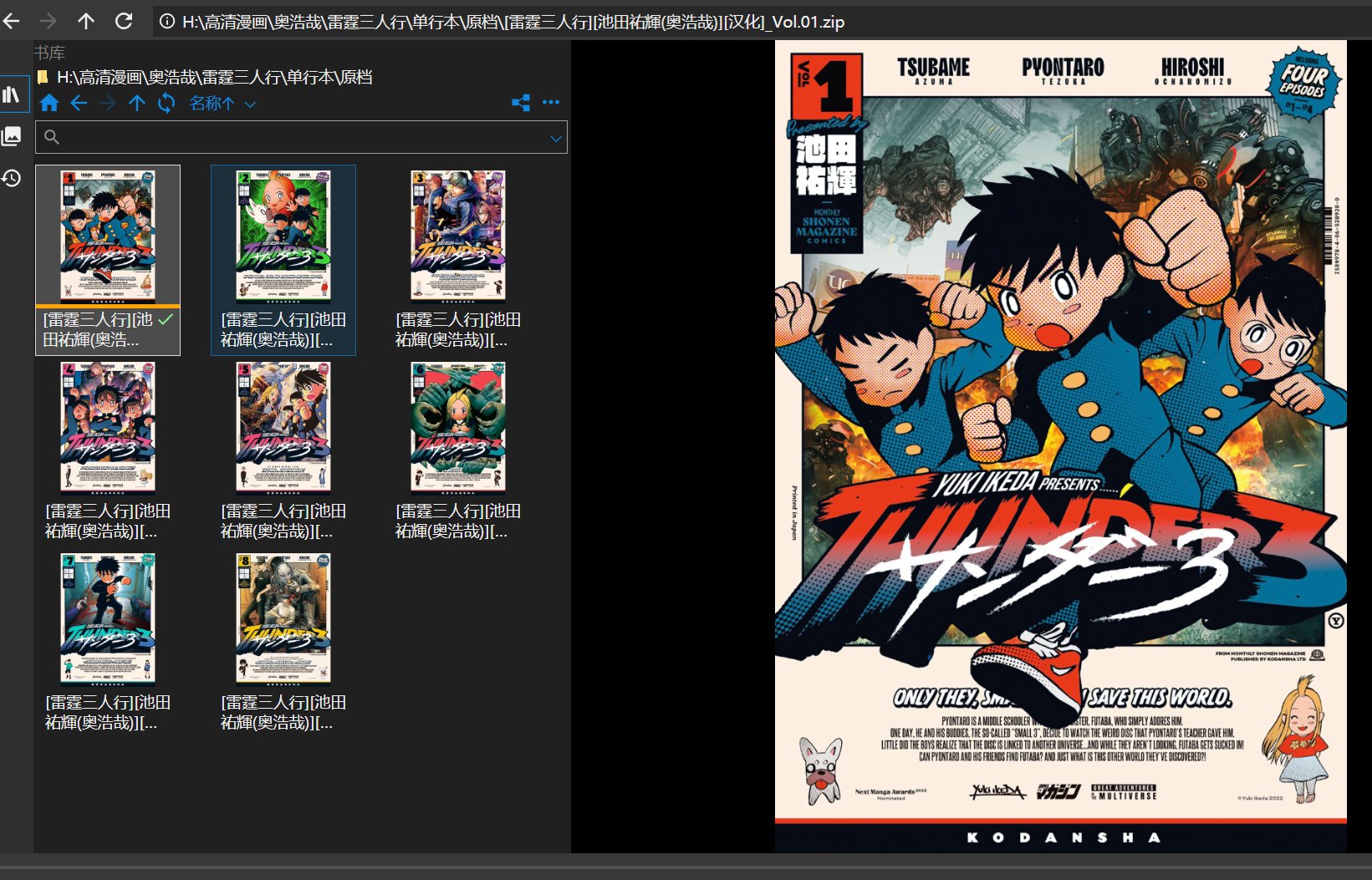
Task: Move to parent folder in bookshelf panel
Action: (137, 103)
